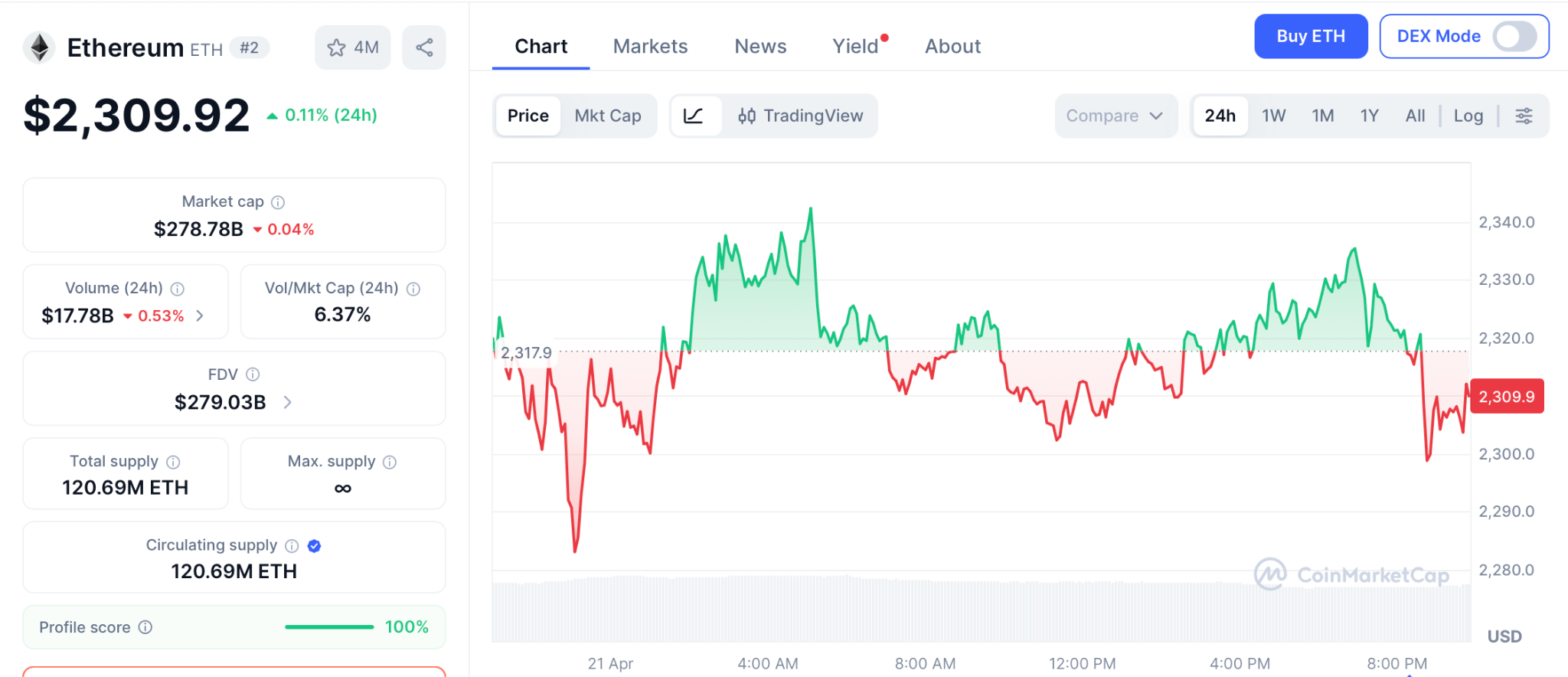Viewport: 1568px width, 677px height.
Task: Expand the FDV chevron arrow
Action: 288,402
